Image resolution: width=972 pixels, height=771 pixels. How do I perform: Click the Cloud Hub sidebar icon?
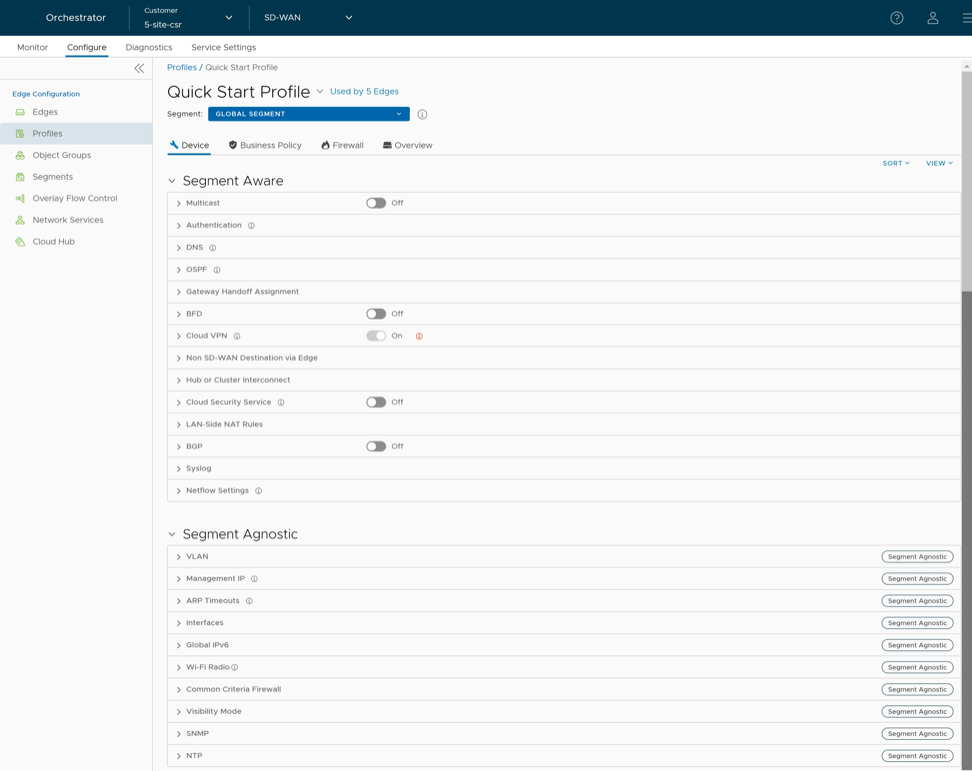(20, 241)
